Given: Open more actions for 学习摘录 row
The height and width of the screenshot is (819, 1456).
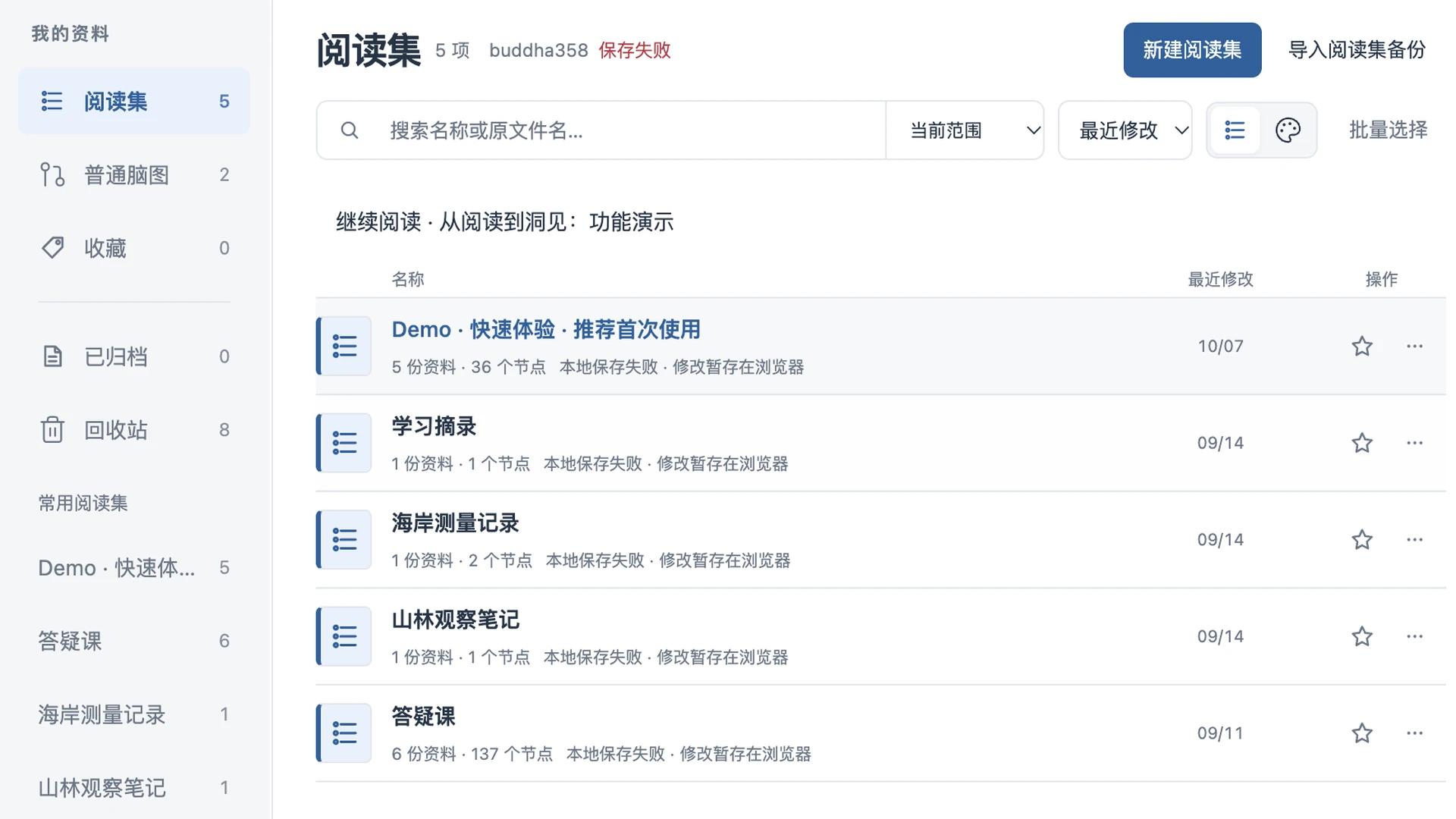Looking at the screenshot, I should click(x=1414, y=443).
